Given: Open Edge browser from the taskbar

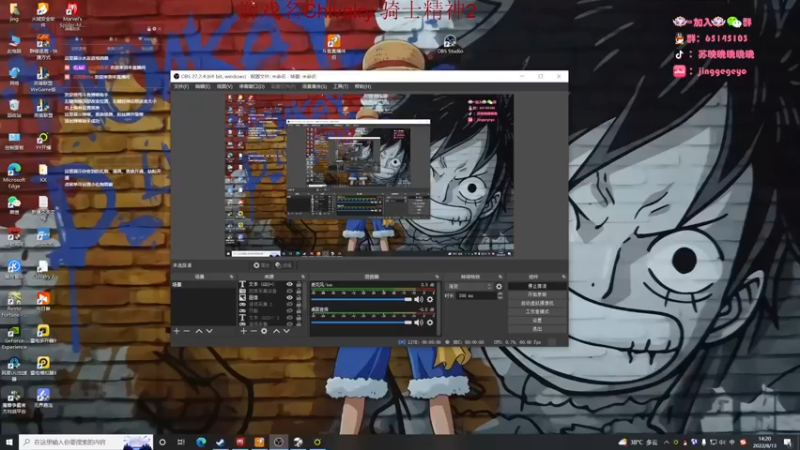Looking at the screenshot, I should [x=201, y=442].
